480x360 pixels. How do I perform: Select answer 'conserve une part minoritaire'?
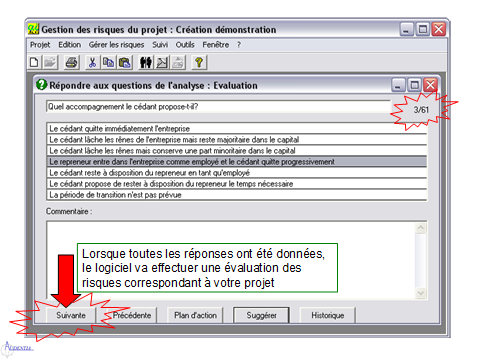(237, 151)
